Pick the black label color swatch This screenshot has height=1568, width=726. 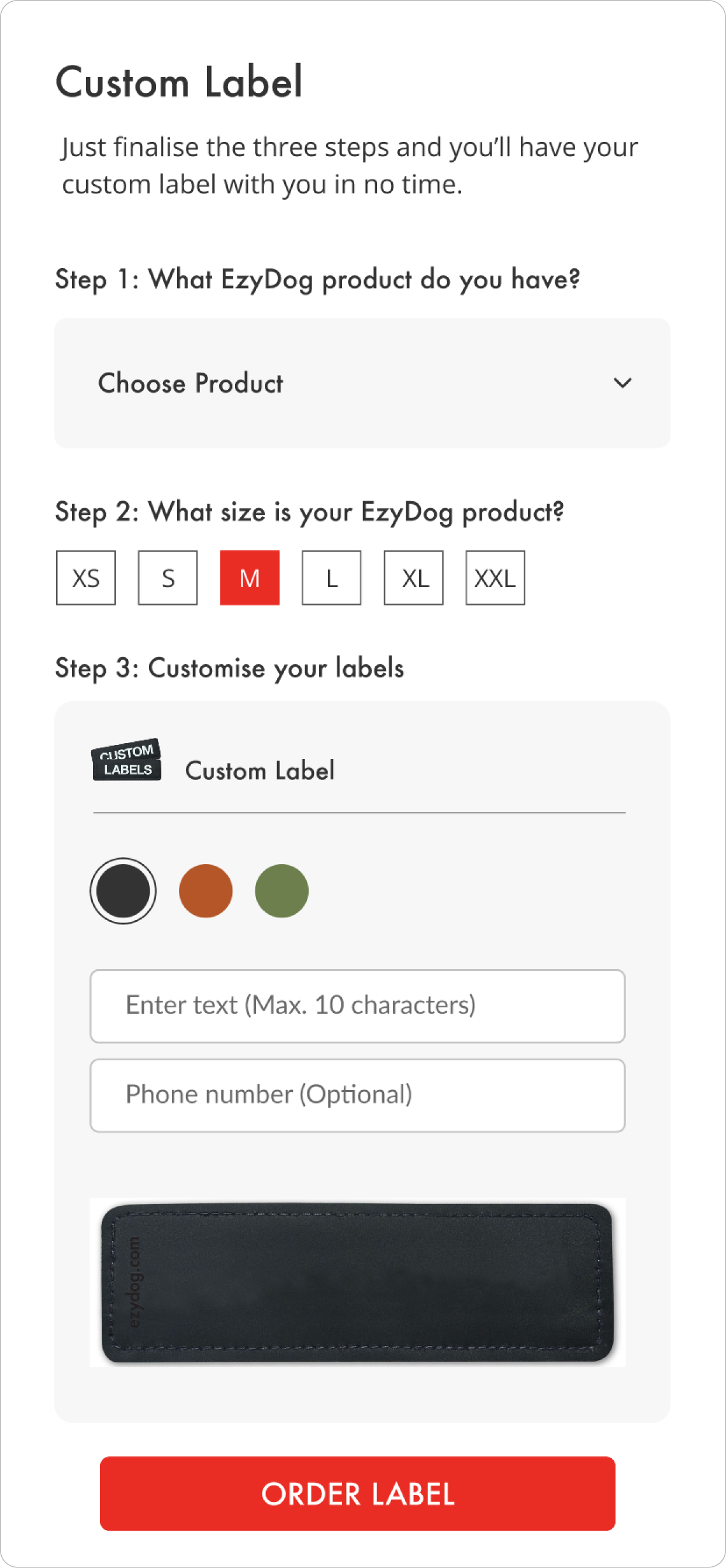pyautogui.click(x=123, y=890)
